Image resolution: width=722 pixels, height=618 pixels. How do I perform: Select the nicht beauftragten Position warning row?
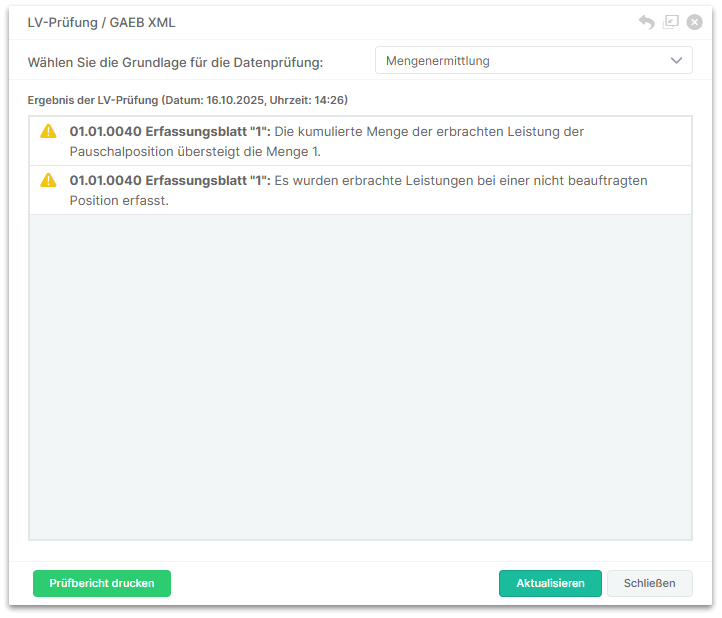360,190
